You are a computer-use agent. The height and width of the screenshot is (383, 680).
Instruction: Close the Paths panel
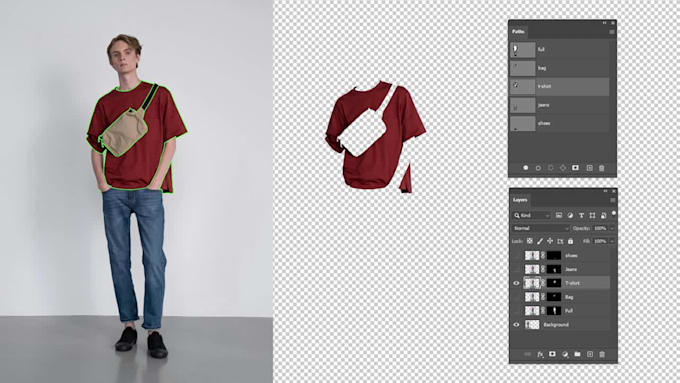[x=613, y=23]
